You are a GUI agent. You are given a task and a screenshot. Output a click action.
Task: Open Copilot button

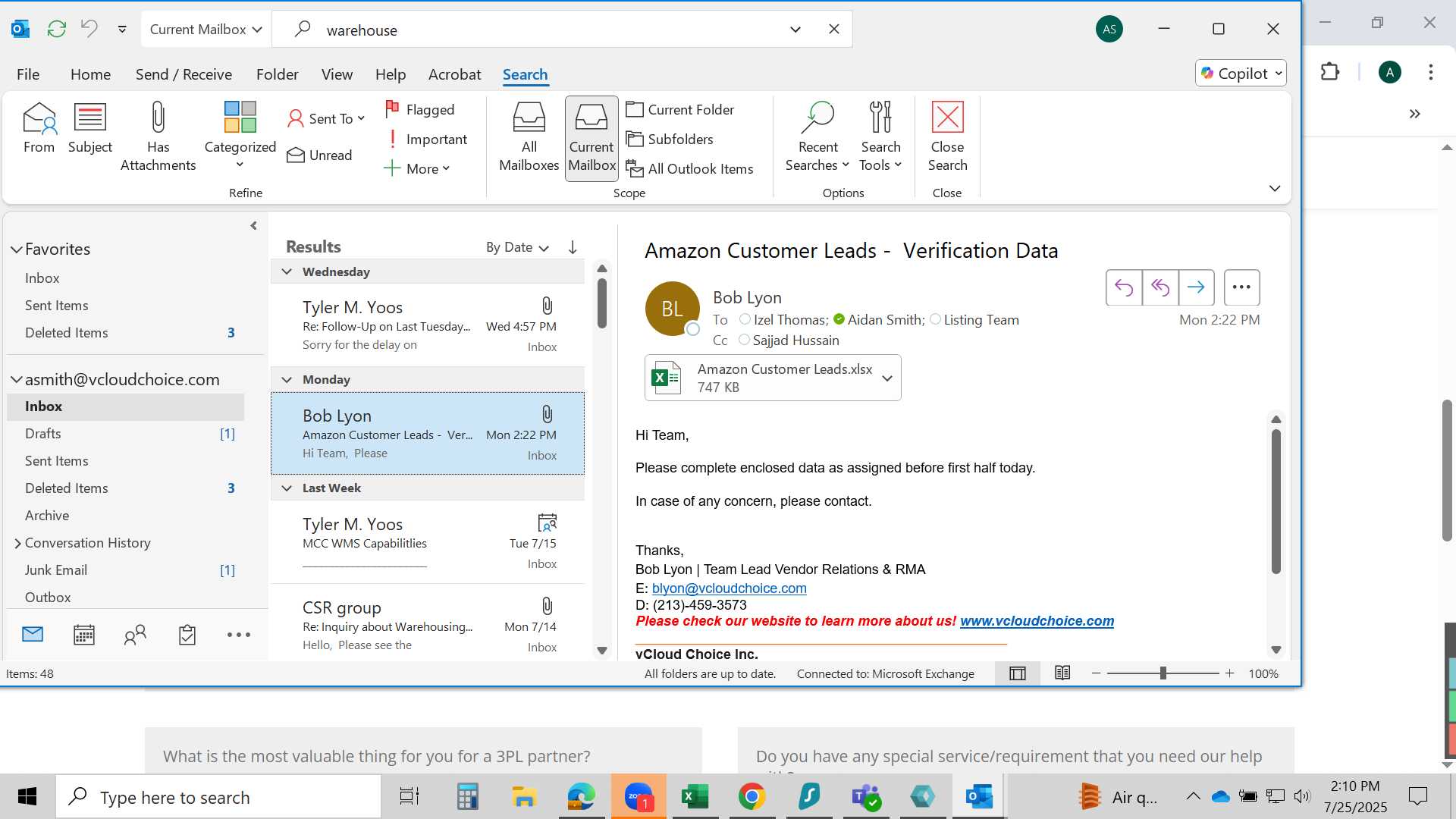click(1241, 73)
